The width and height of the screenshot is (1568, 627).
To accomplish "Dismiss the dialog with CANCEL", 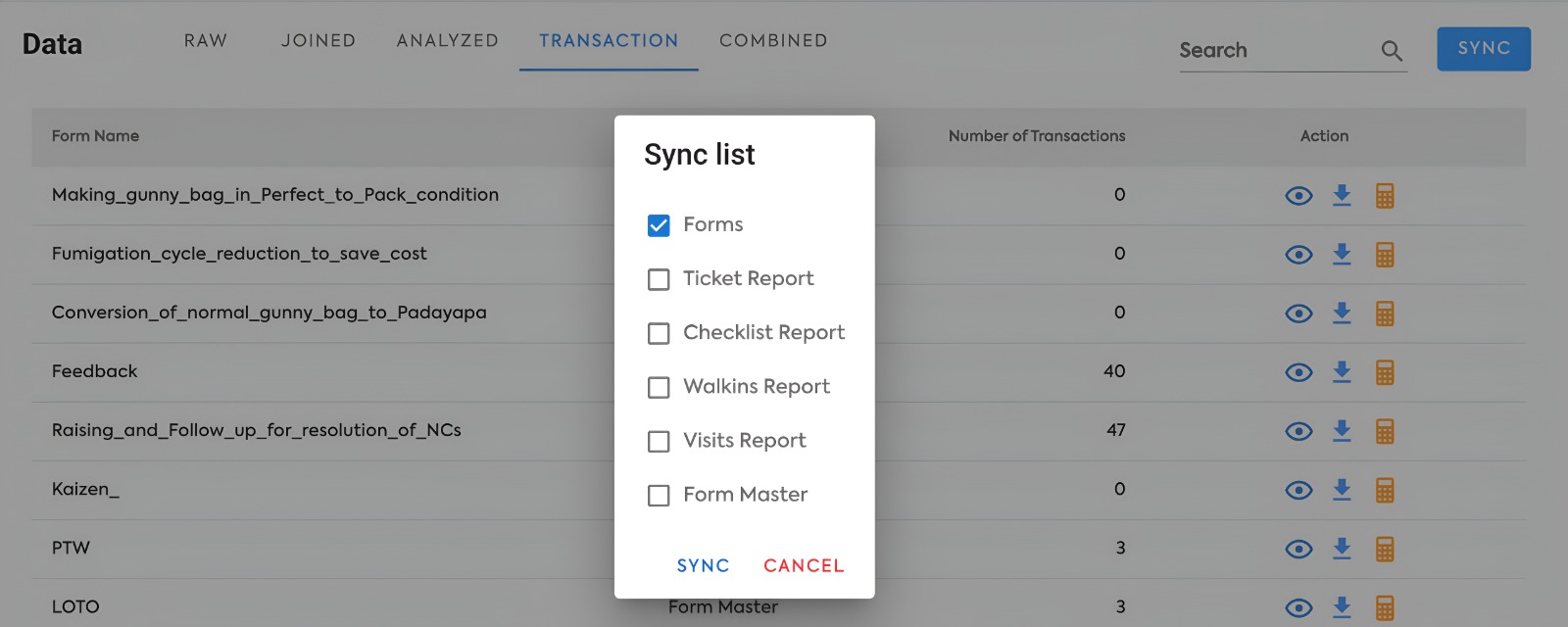I will click(x=804, y=565).
